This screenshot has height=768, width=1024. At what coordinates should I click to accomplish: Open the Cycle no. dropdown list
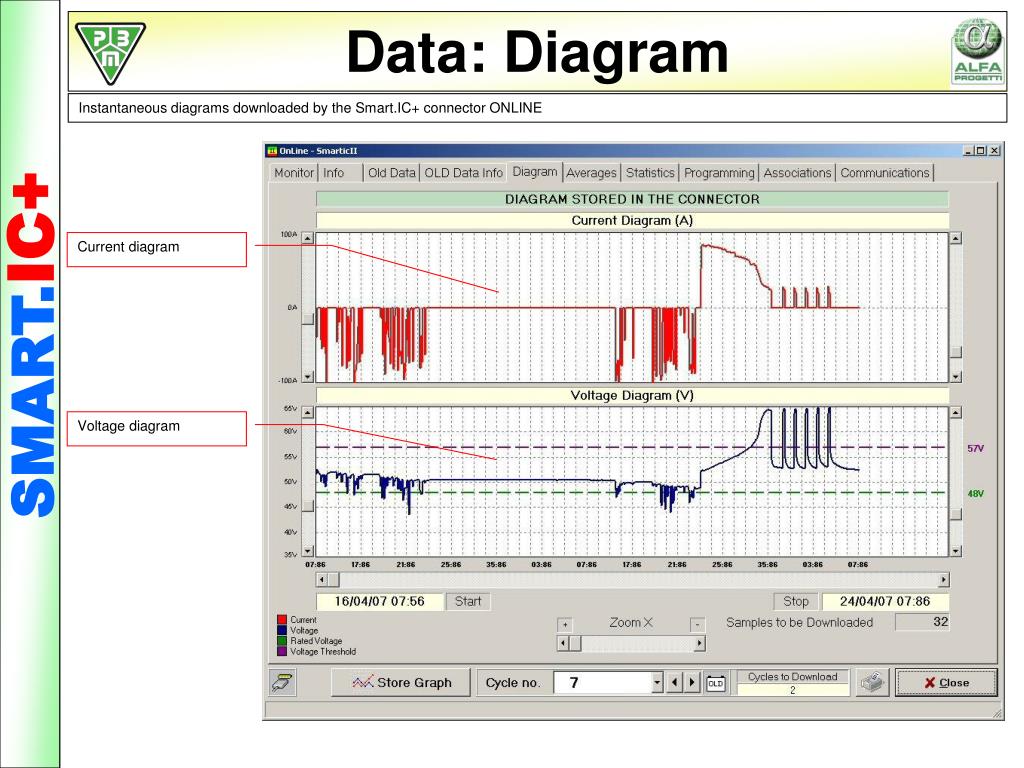657,683
